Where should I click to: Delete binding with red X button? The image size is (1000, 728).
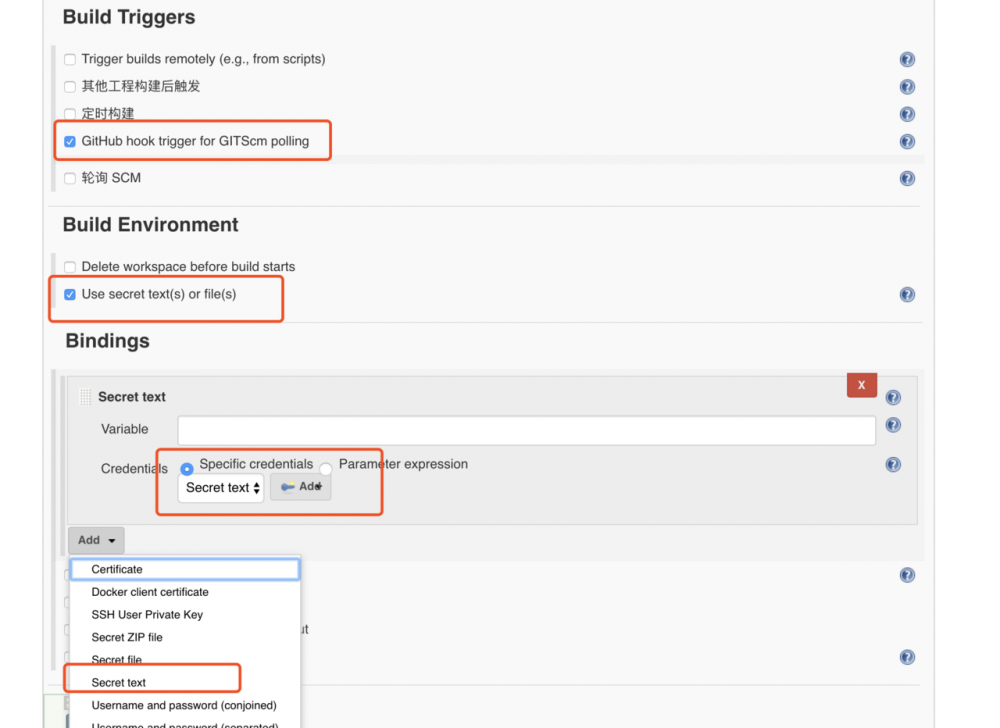[861, 385]
